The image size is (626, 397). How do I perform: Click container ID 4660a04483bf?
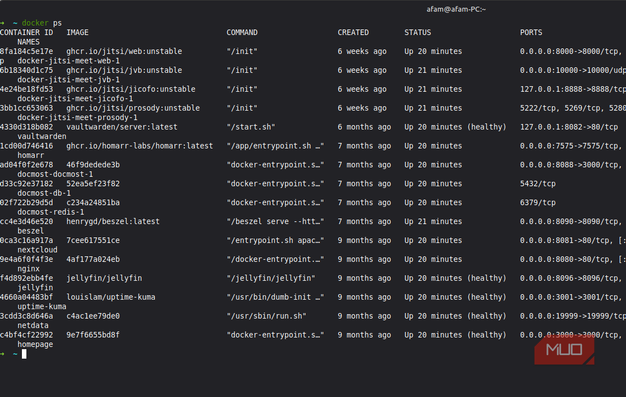tap(26, 297)
